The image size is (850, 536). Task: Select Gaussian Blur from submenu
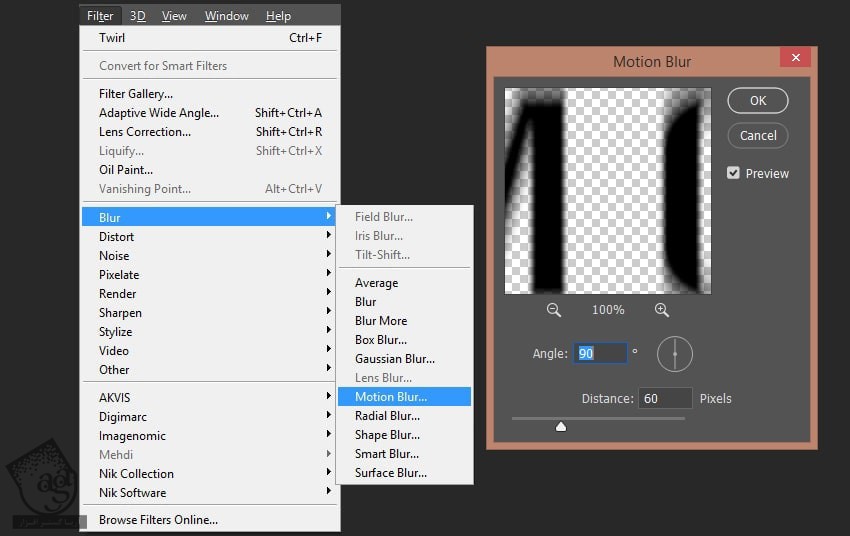(x=395, y=359)
